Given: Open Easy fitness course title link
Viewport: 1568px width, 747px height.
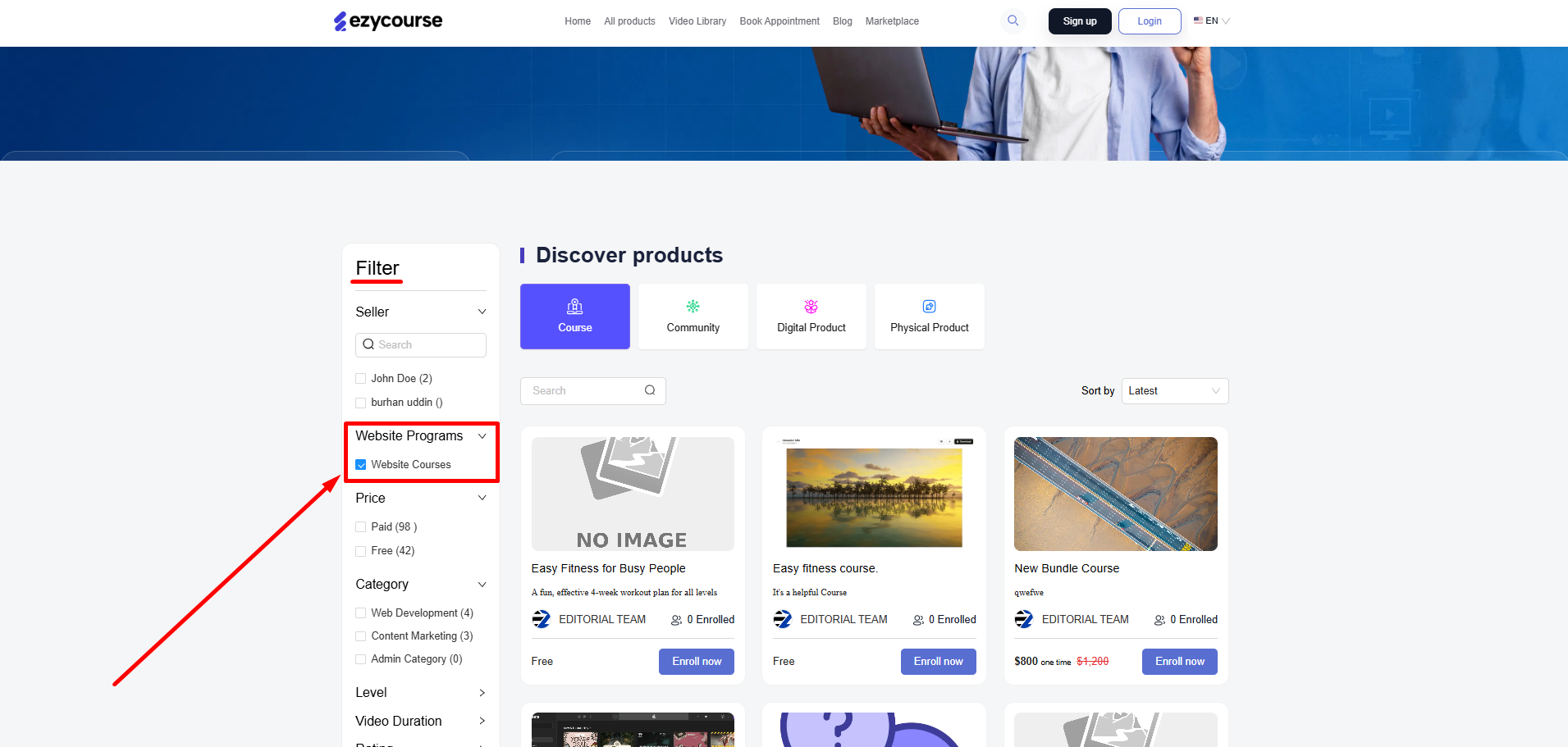Looking at the screenshot, I should (825, 568).
